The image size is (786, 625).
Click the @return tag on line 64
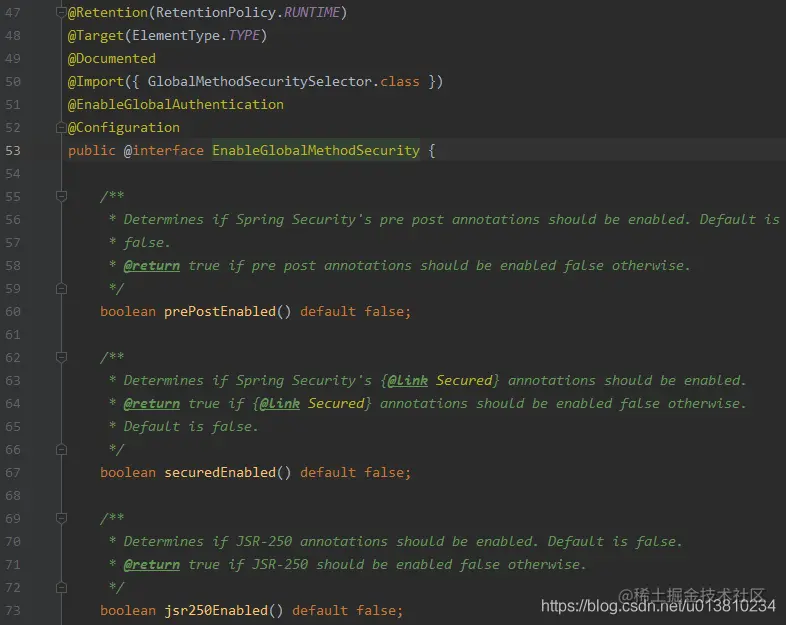tap(151, 403)
